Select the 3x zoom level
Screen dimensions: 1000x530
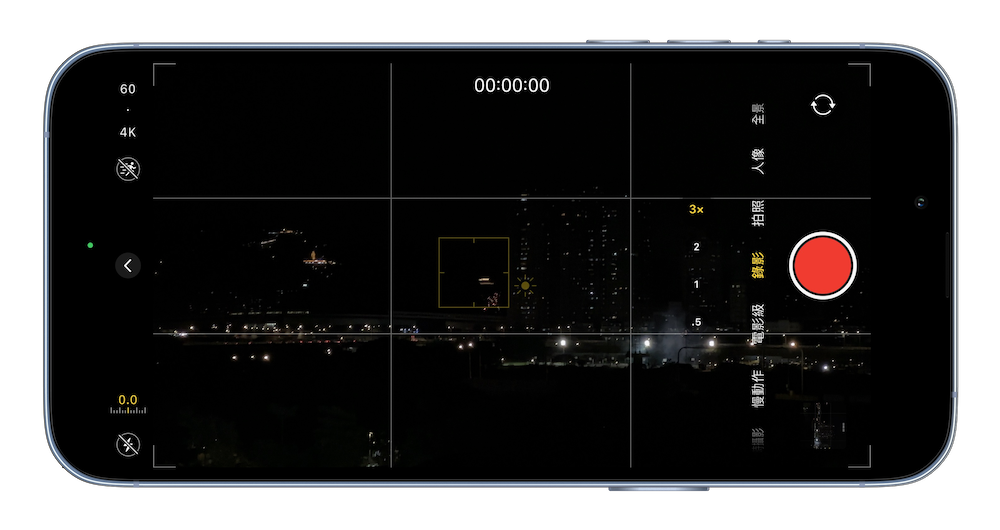pos(696,210)
